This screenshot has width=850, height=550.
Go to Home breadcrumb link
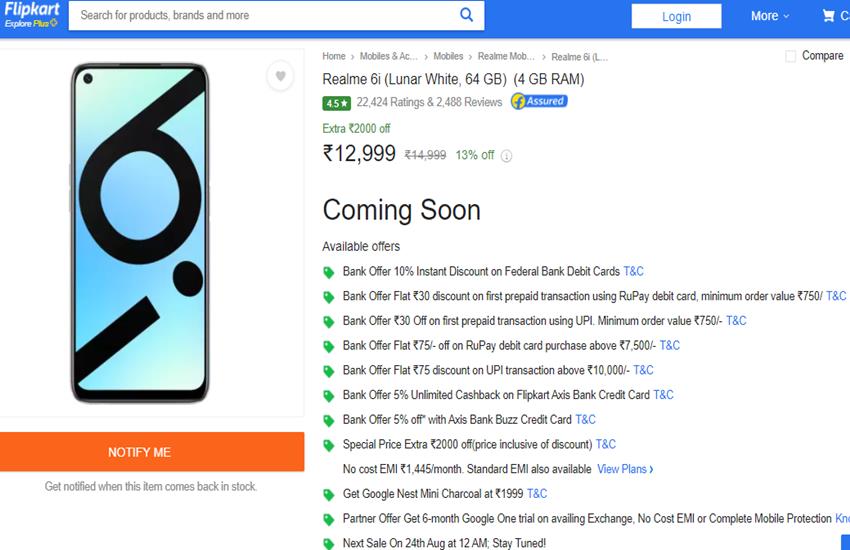[333, 57]
